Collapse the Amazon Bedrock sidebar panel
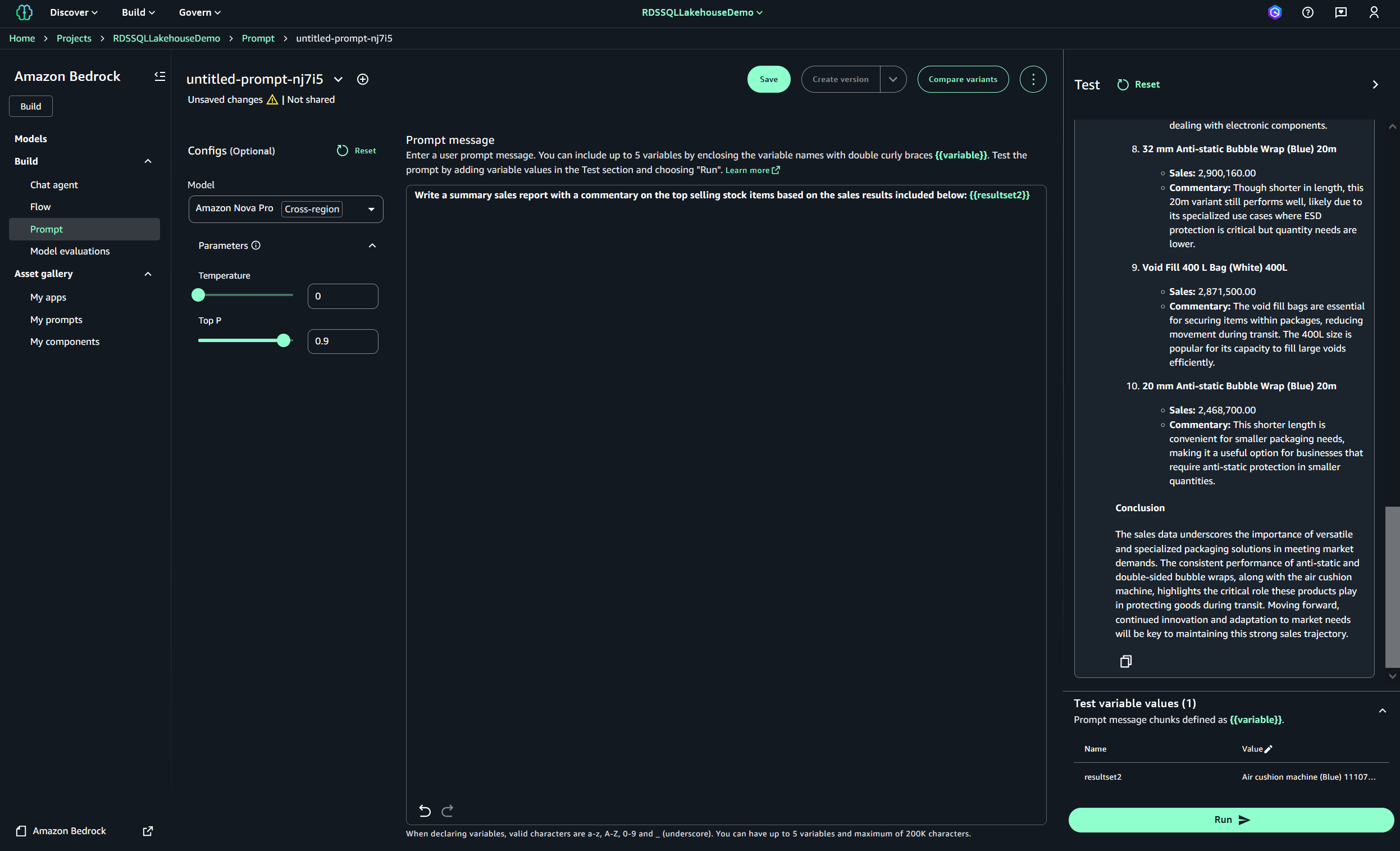The width and height of the screenshot is (1400, 851). [x=159, y=76]
